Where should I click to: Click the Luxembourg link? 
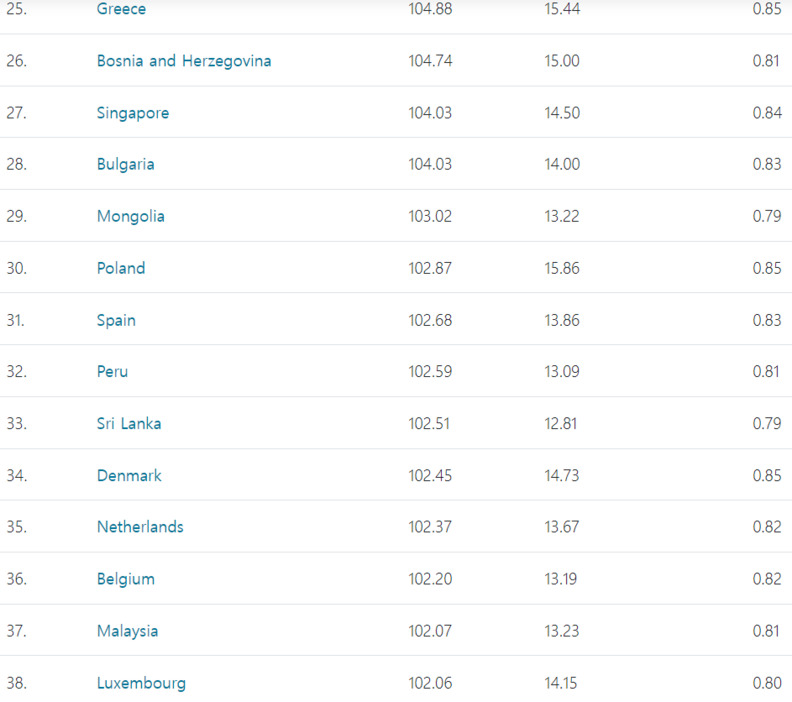tap(141, 683)
